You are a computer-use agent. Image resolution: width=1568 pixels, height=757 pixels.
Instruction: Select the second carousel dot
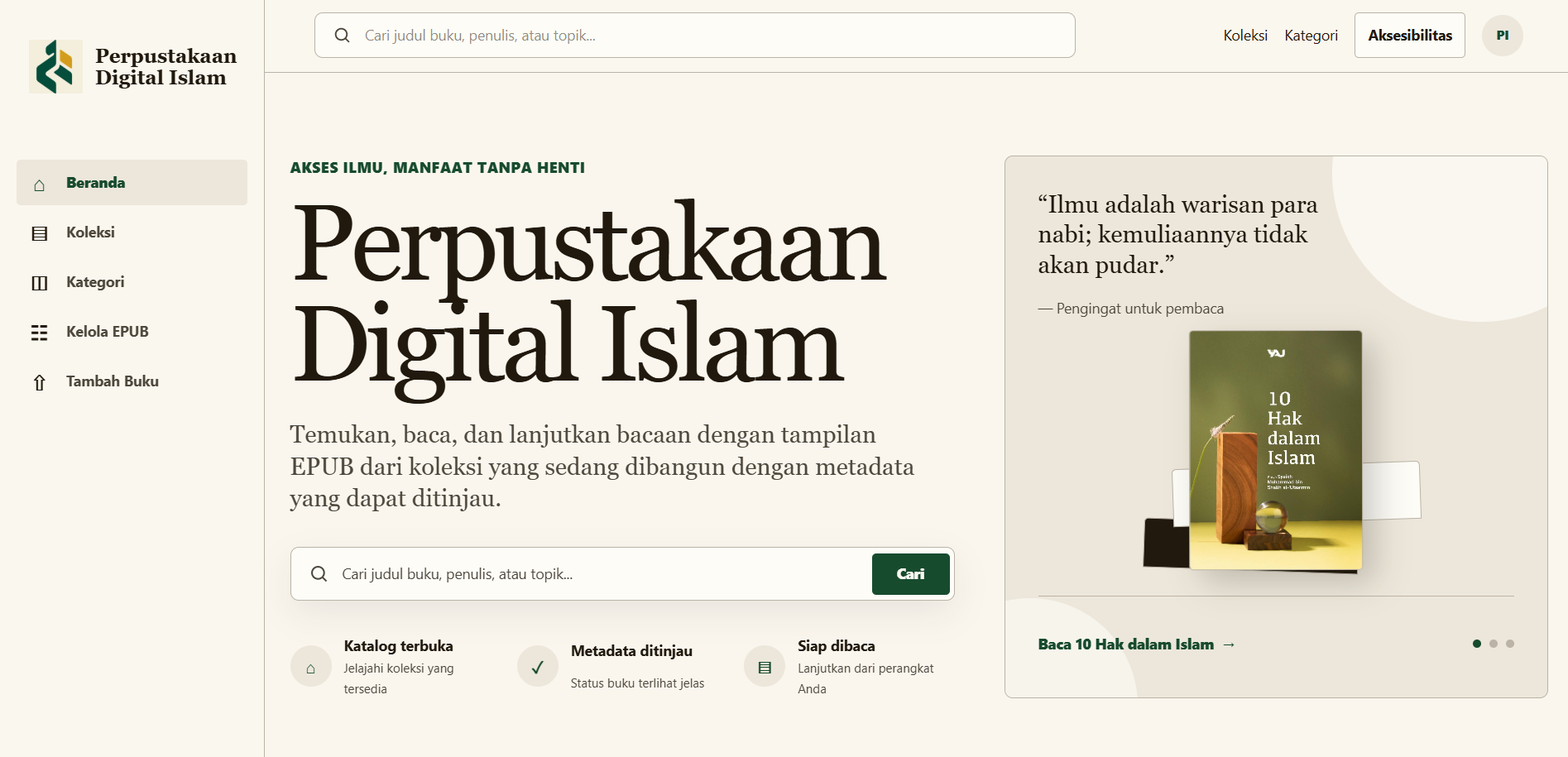coord(1494,644)
